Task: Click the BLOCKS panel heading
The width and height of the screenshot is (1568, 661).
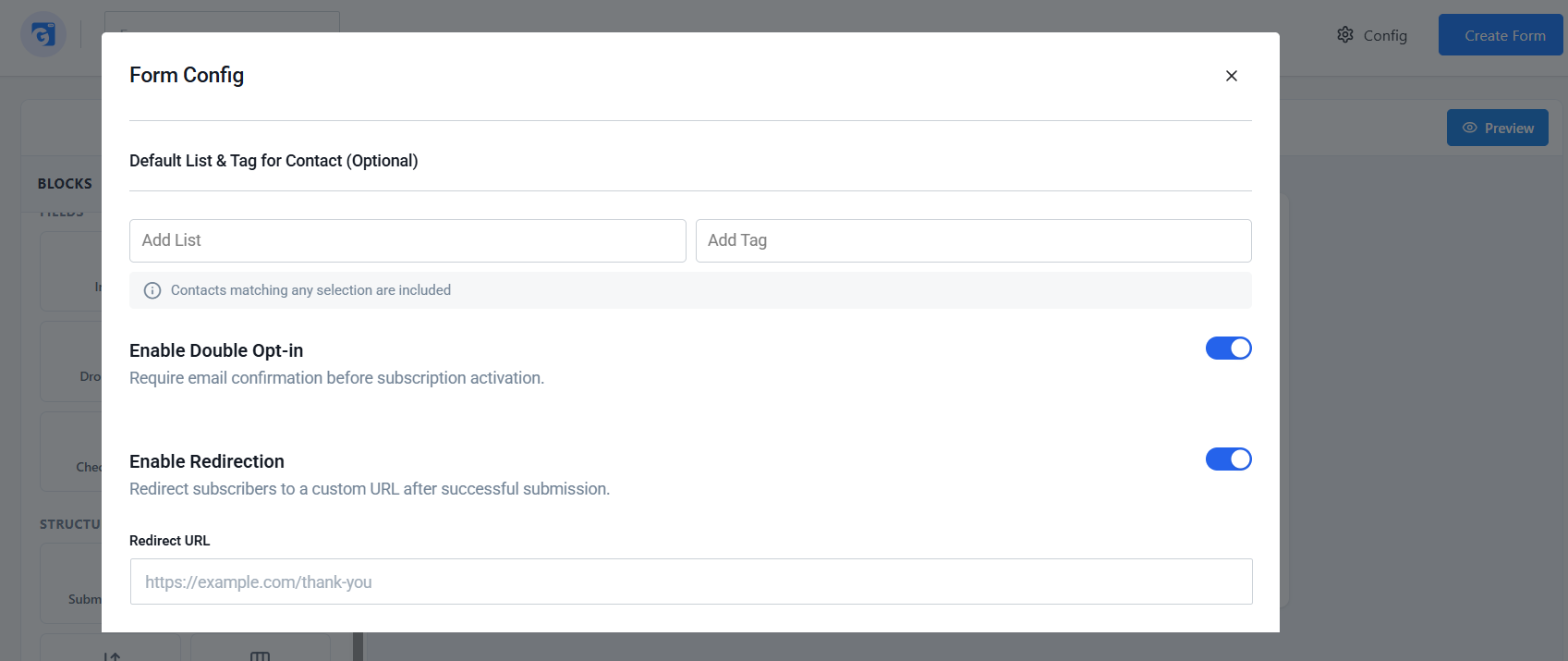Action: (65, 183)
